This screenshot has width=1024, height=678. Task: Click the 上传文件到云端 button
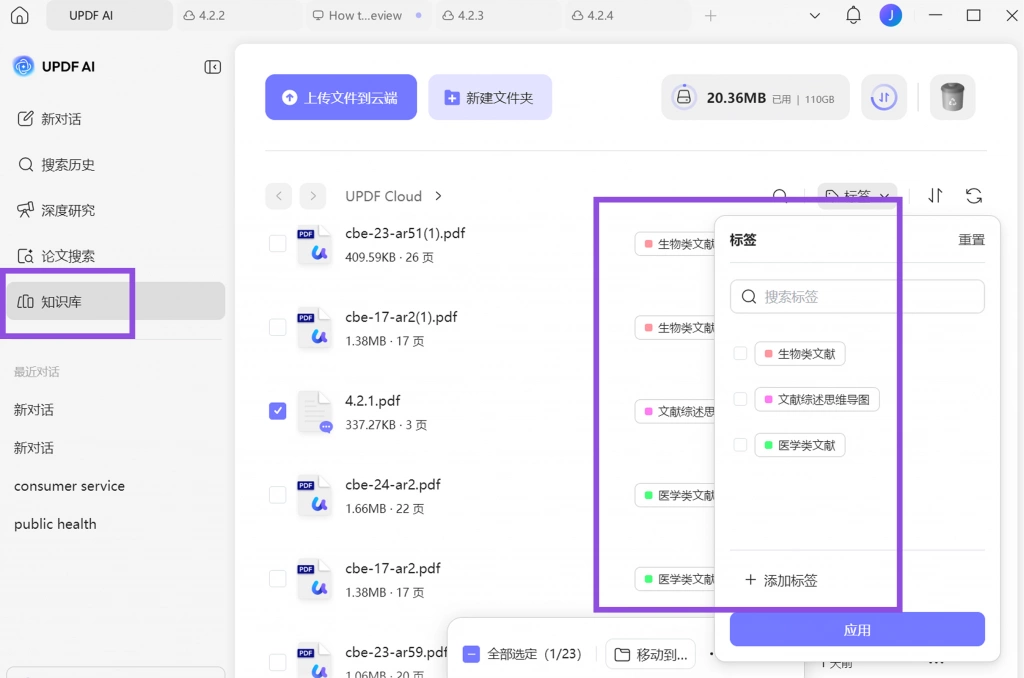coord(341,97)
